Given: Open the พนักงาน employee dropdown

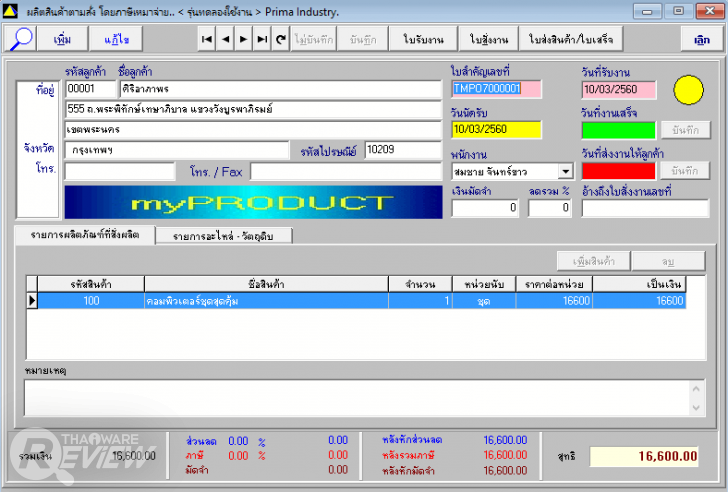Looking at the screenshot, I should pyautogui.click(x=566, y=171).
